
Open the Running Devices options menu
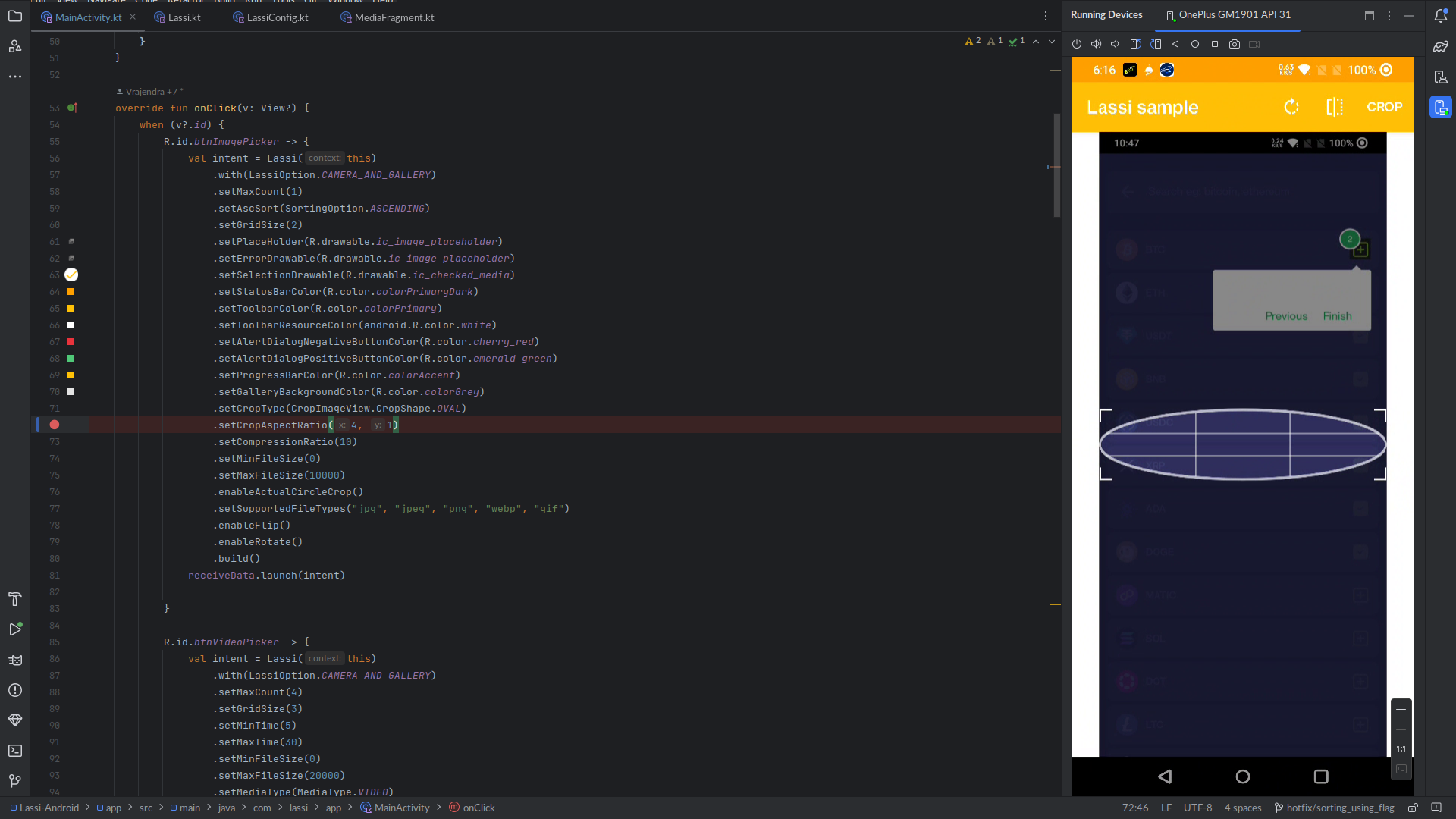(1389, 15)
